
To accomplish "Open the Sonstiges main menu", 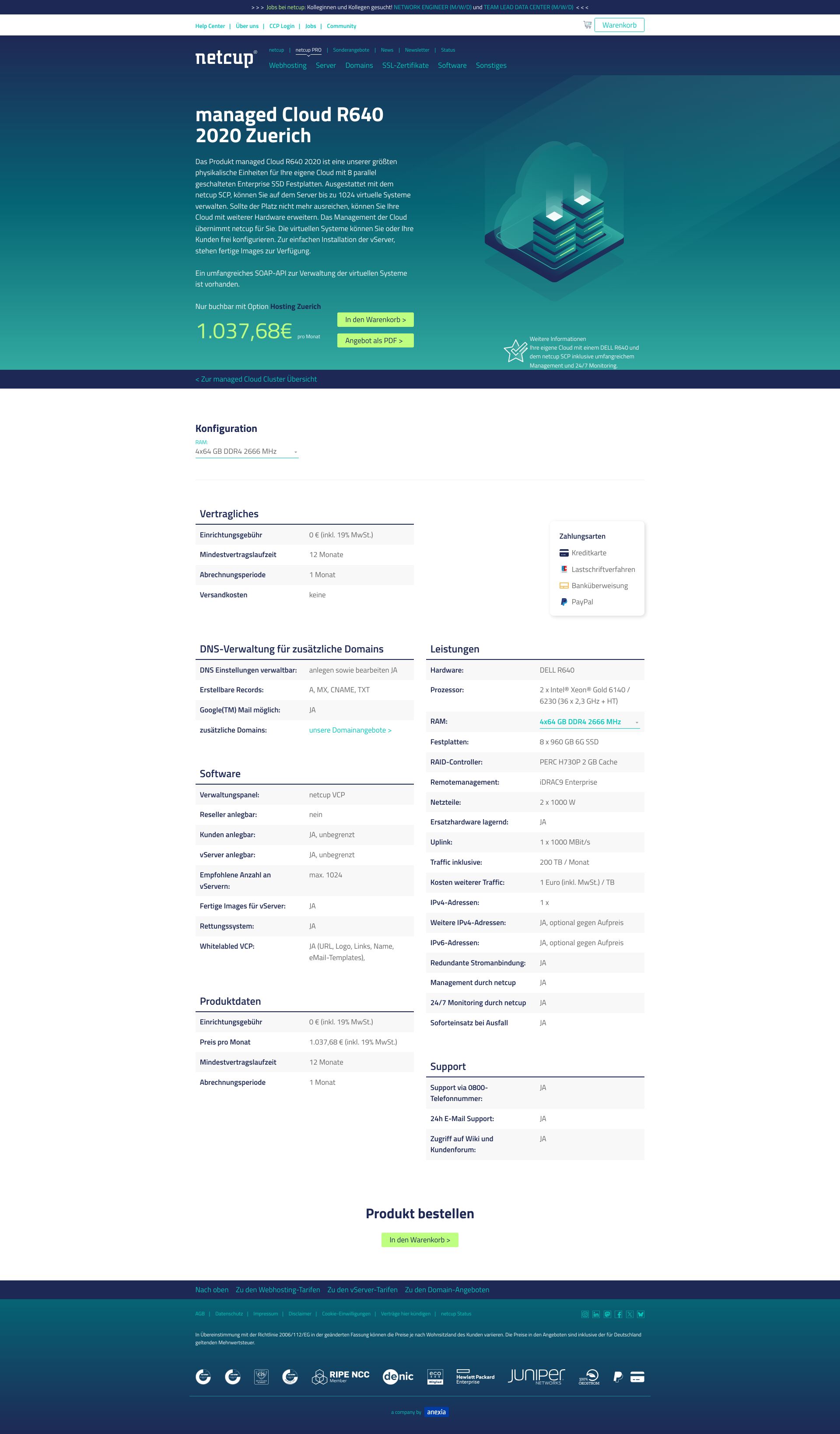I will pyautogui.click(x=491, y=66).
